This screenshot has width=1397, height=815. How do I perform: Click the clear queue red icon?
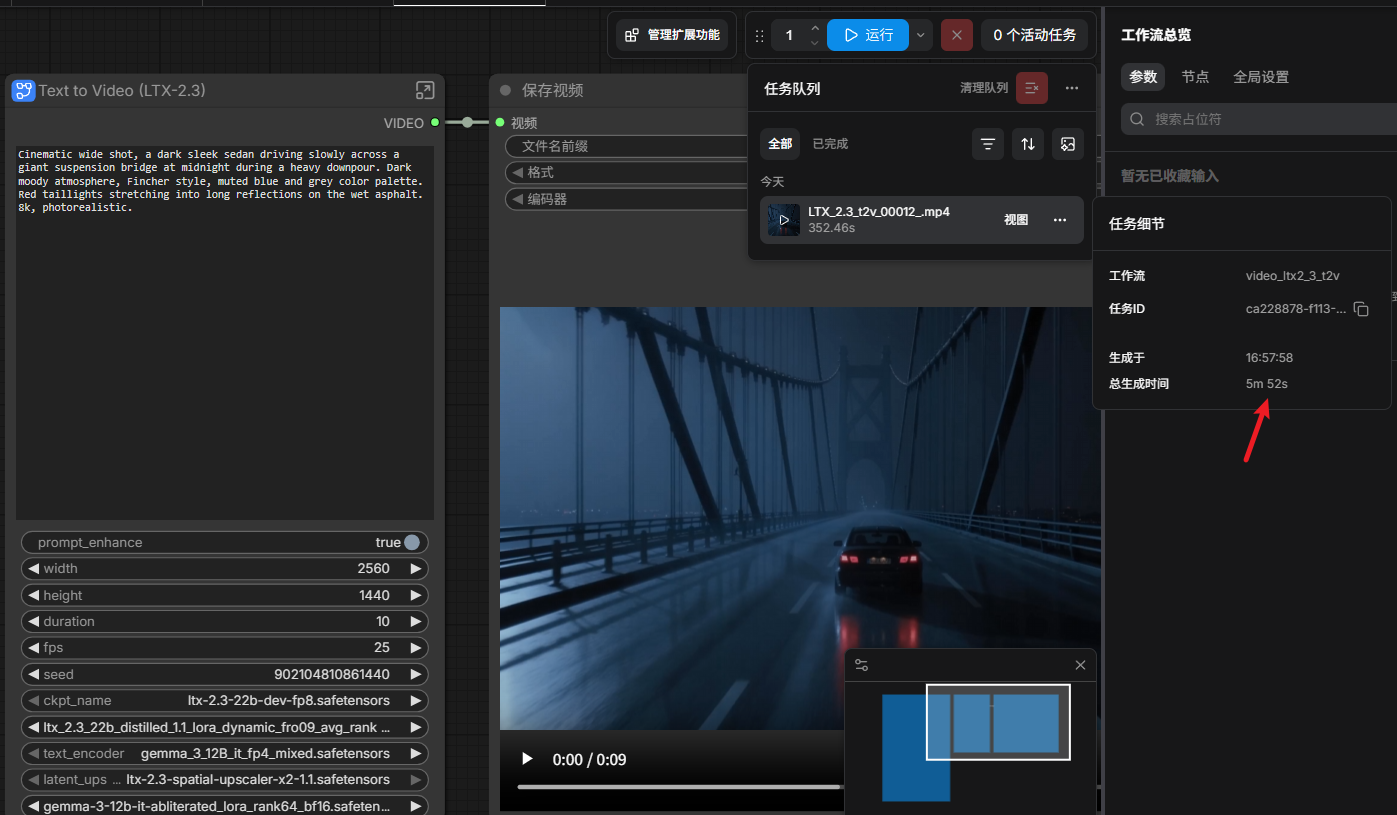coord(1032,88)
